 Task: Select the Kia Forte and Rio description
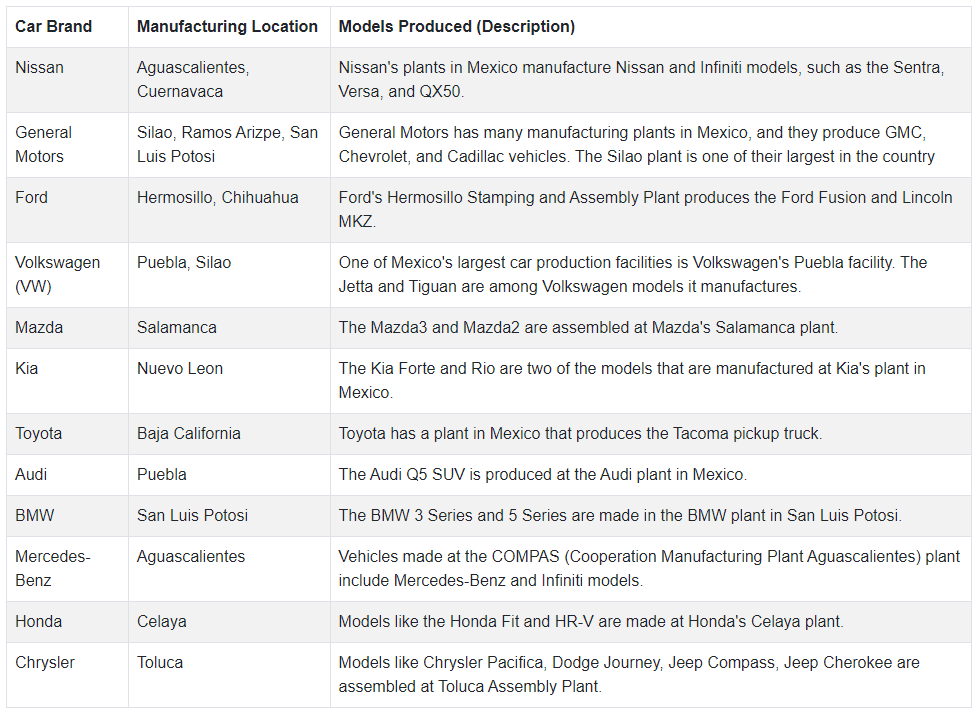point(651,381)
